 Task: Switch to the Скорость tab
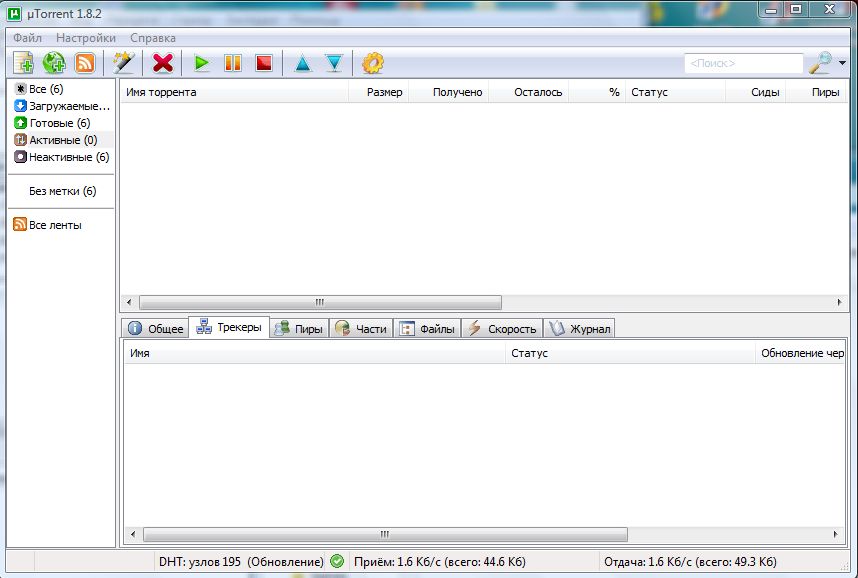[502, 328]
